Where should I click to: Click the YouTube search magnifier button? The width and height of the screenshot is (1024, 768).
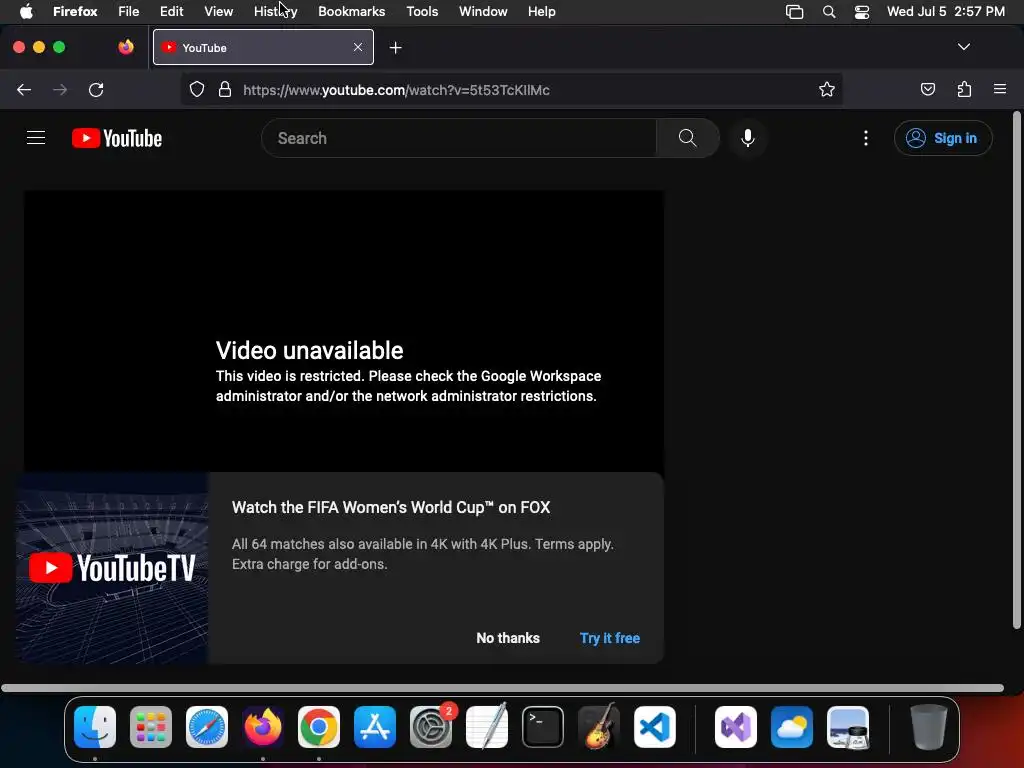tap(688, 138)
